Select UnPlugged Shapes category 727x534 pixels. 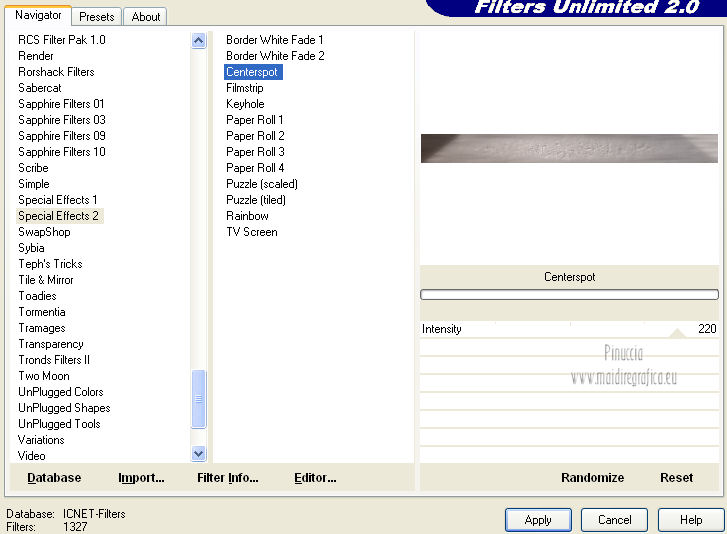(64, 408)
